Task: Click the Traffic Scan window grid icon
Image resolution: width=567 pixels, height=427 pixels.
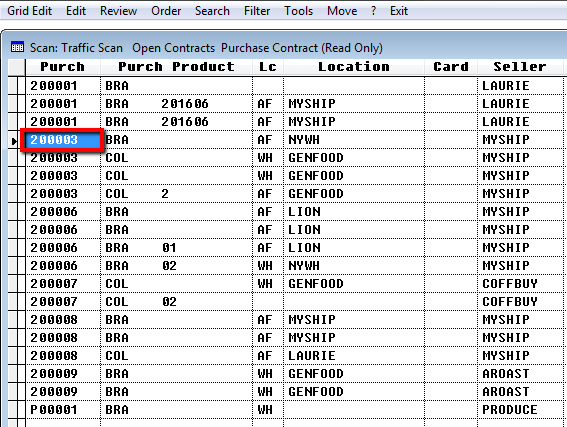Action: [x=17, y=47]
